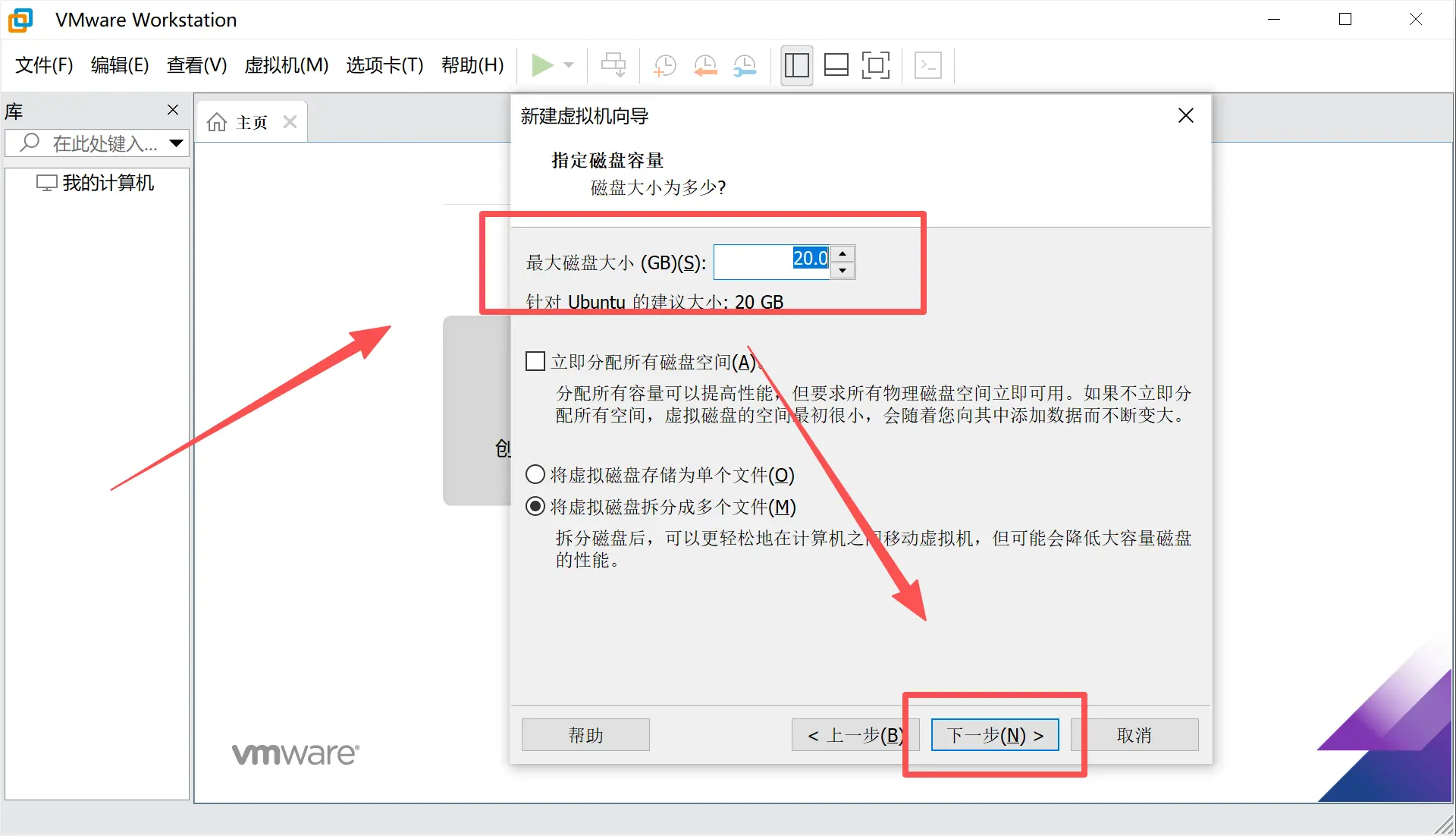This screenshot has width=1456, height=836.
Task: Click the library search text field
Action: (97, 143)
